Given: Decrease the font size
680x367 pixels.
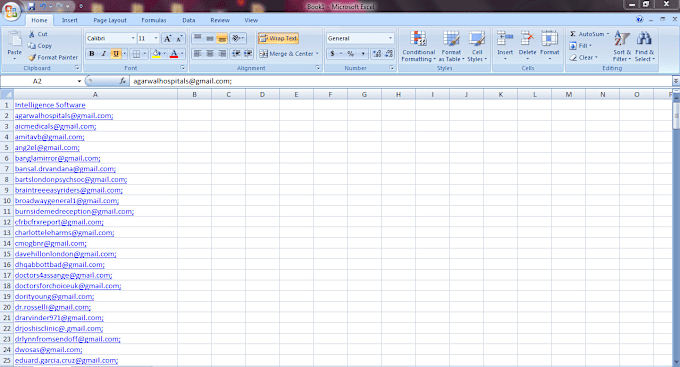Looking at the screenshot, I should coord(179,39).
